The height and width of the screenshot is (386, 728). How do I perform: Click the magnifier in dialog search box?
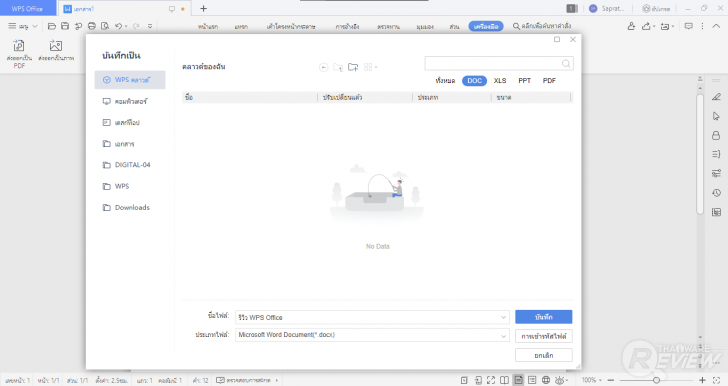point(566,64)
